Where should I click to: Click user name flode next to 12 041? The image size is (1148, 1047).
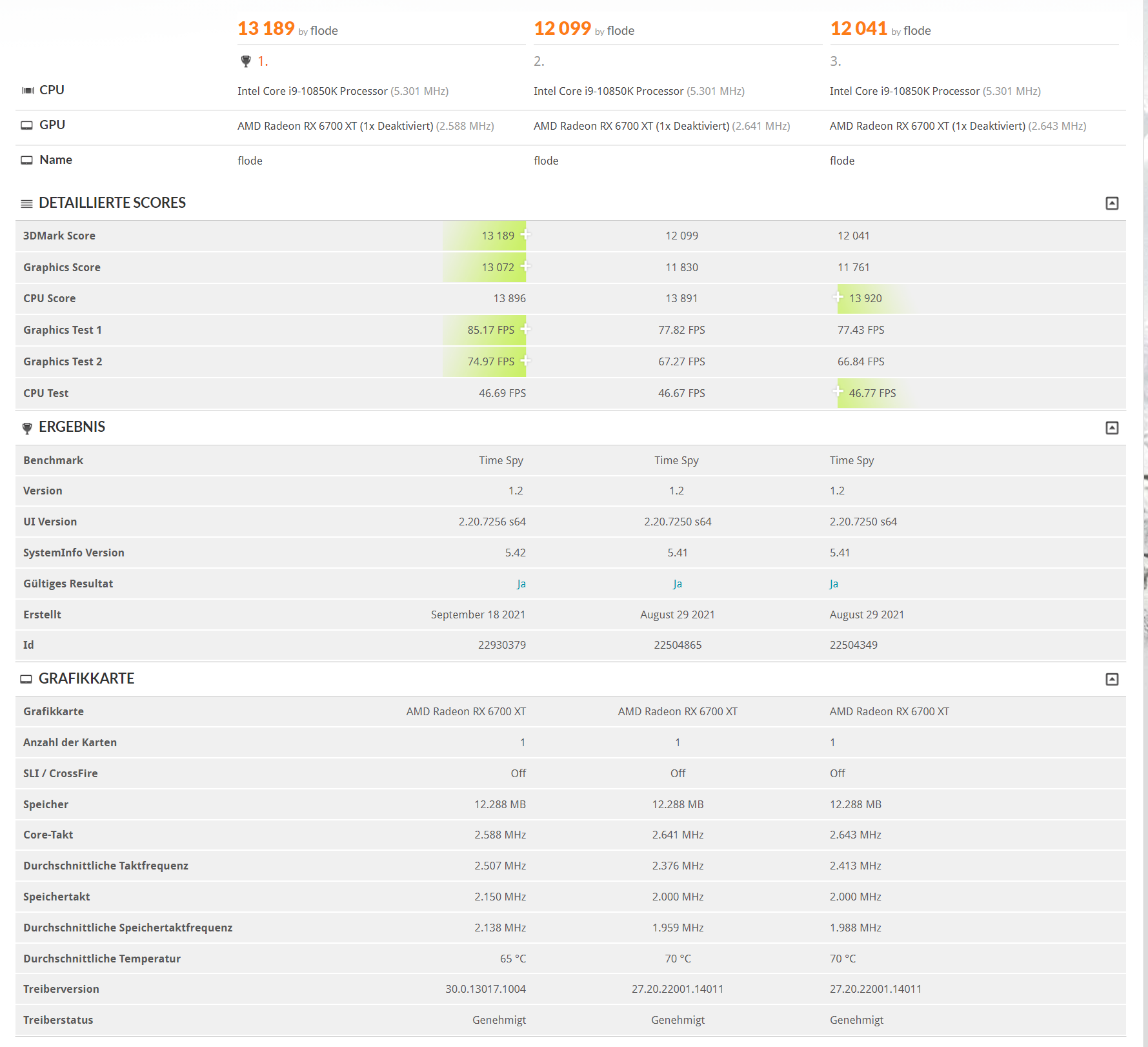coord(917,31)
